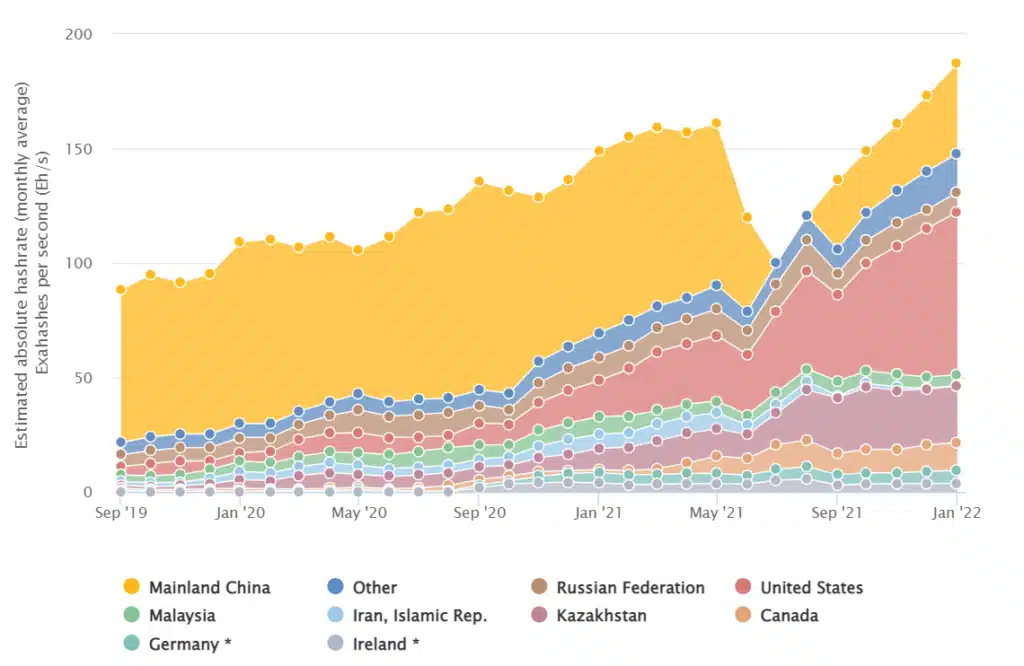Click the Estimated absolute hashrate axis title
The width and height of the screenshot is (1024, 666).
(x=22, y=265)
